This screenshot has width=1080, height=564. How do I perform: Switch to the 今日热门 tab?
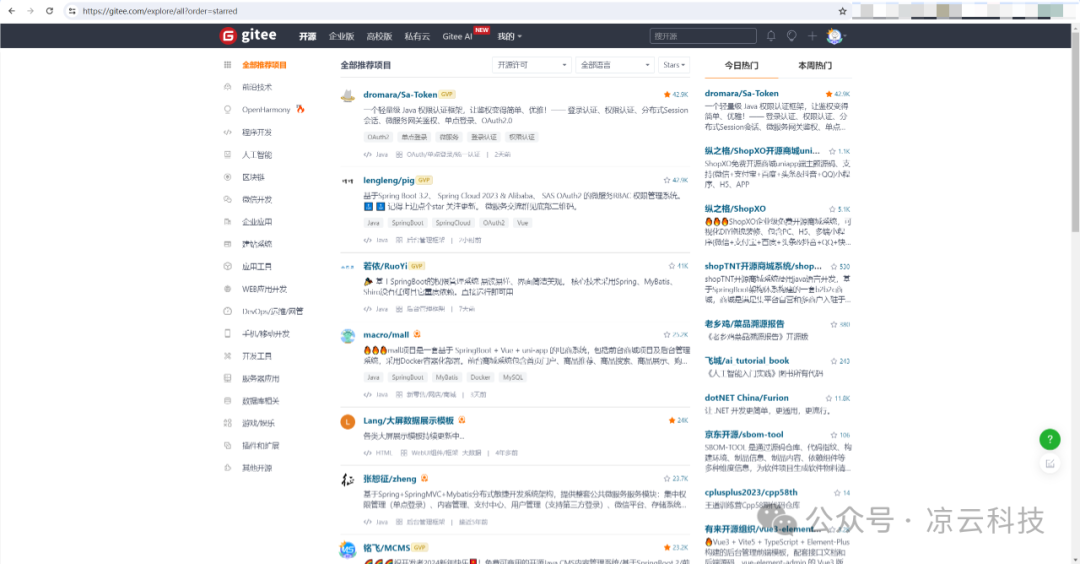click(741, 65)
